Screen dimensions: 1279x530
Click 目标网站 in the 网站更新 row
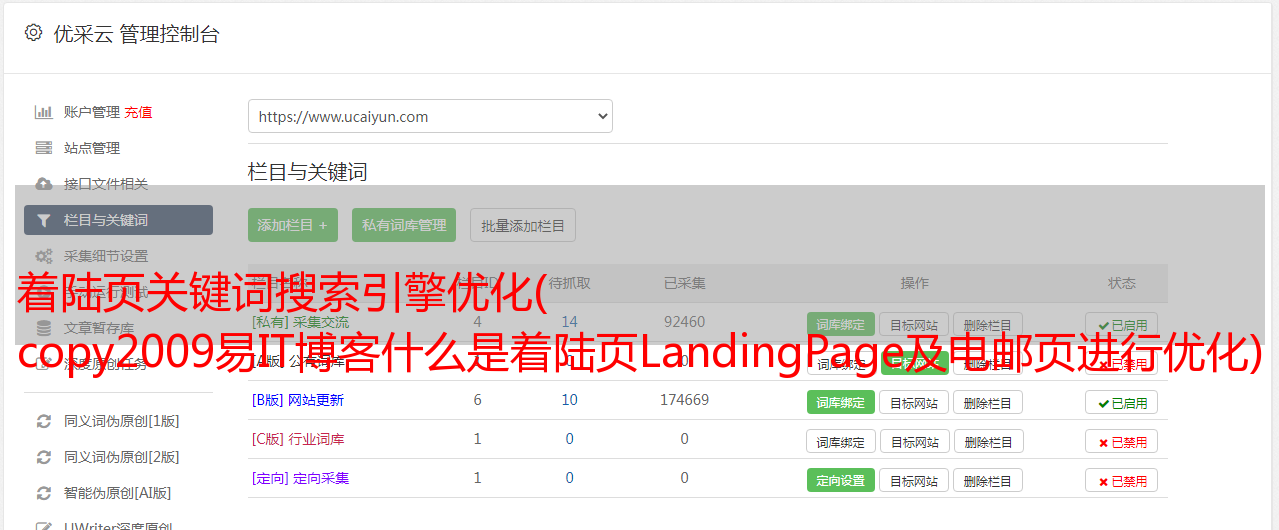click(914, 402)
